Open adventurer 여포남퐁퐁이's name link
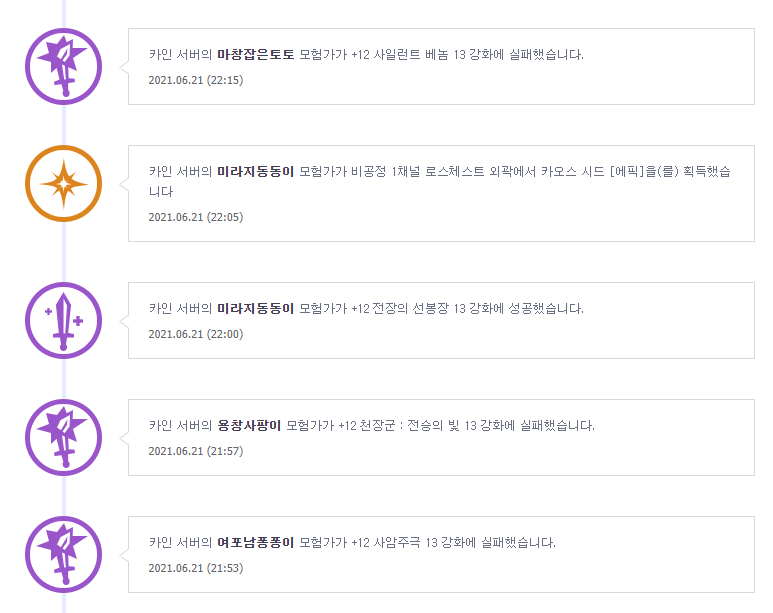Viewport: 773px width, 613px height. (x=255, y=542)
